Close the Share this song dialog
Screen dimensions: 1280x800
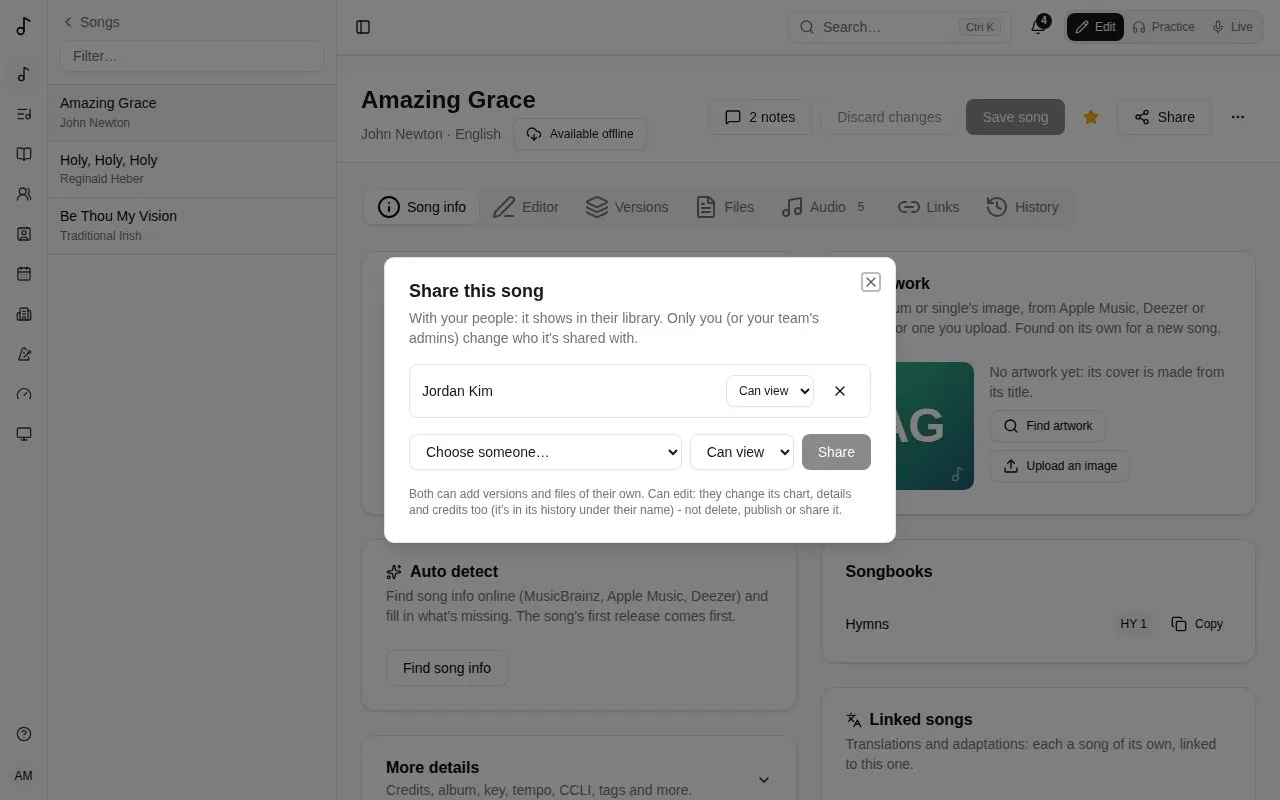tap(871, 282)
